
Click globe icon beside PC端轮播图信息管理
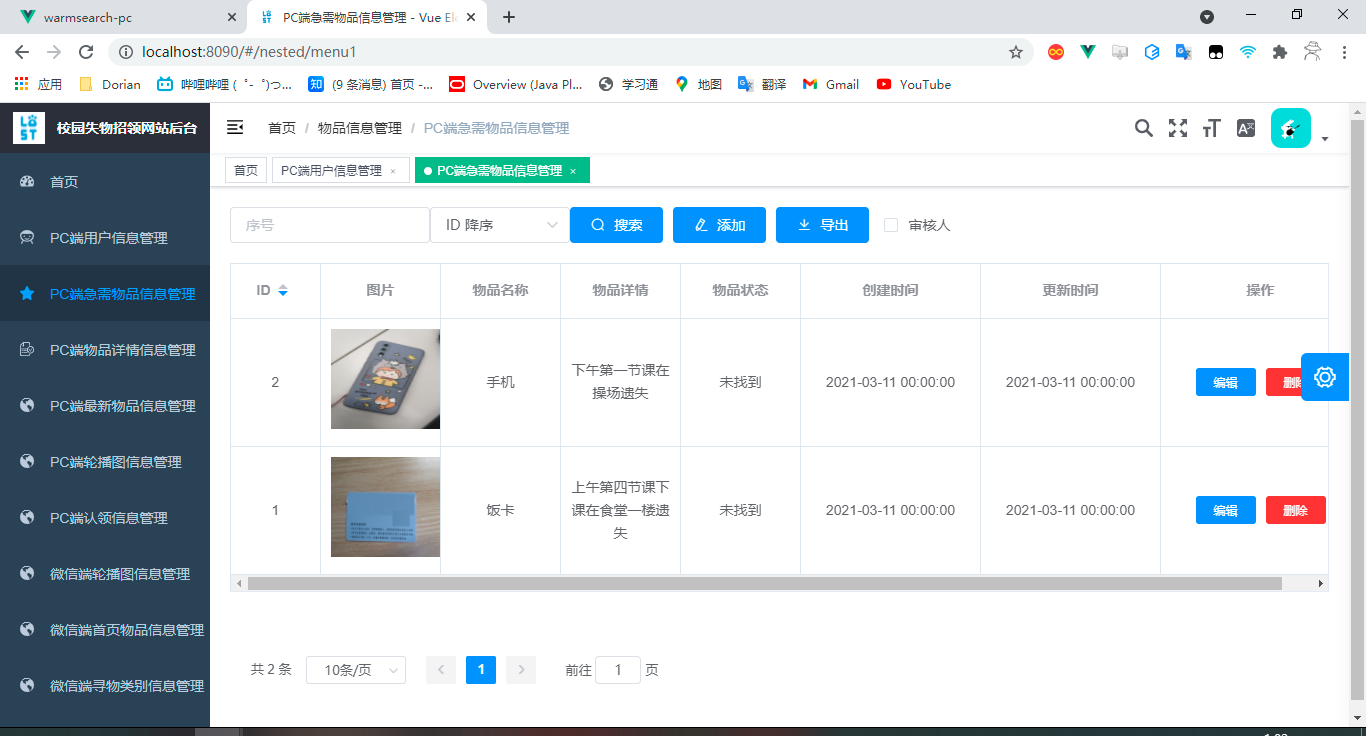(x=28, y=462)
